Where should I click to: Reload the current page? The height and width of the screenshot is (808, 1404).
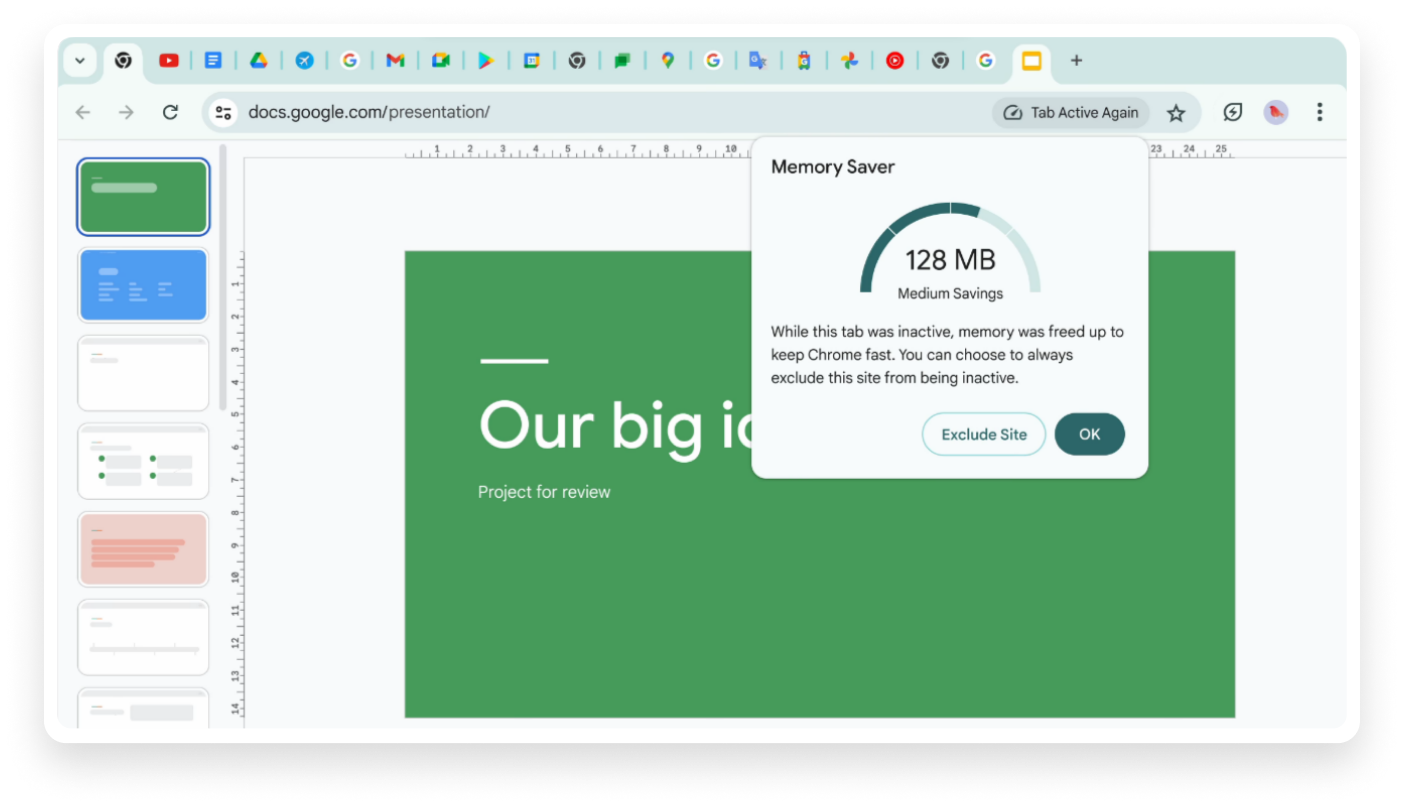click(x=170, y=113)
